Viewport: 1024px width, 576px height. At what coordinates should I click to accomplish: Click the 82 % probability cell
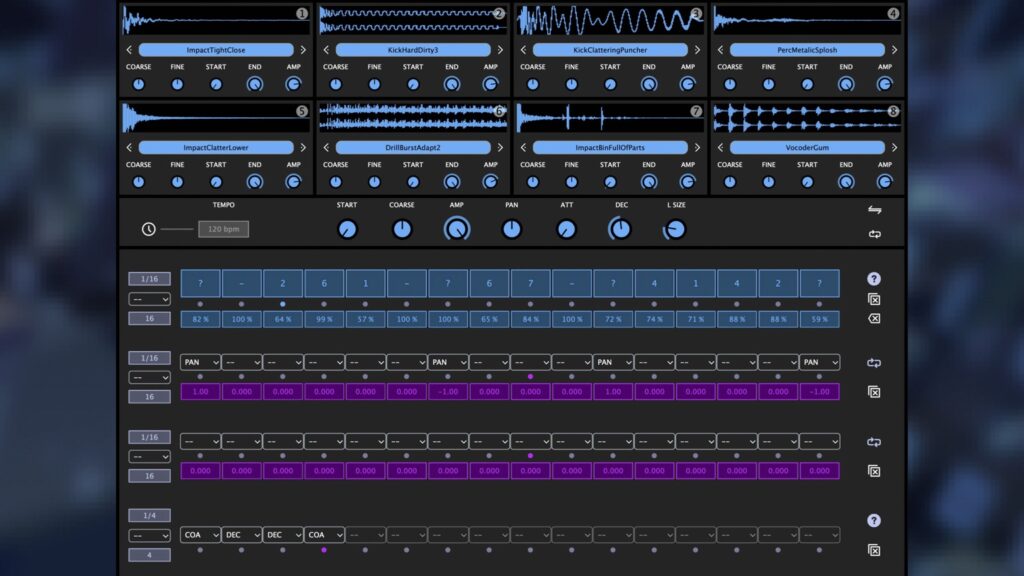click(x=200, y=319)
